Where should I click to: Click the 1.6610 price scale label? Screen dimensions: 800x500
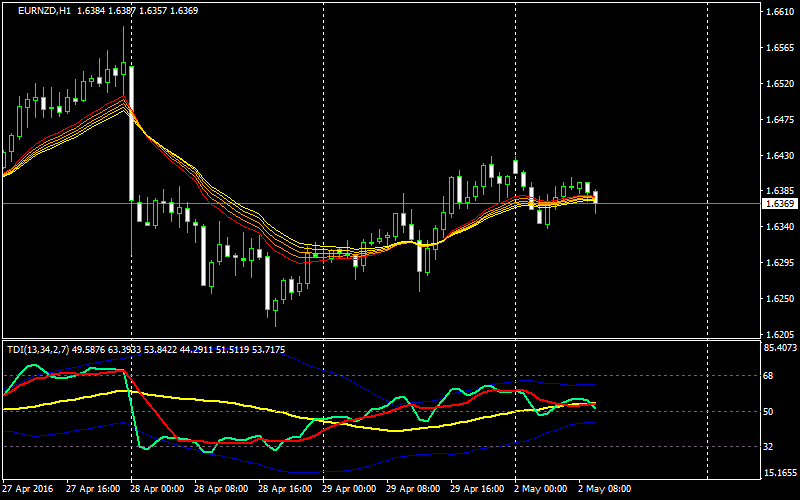coord(780,12)
